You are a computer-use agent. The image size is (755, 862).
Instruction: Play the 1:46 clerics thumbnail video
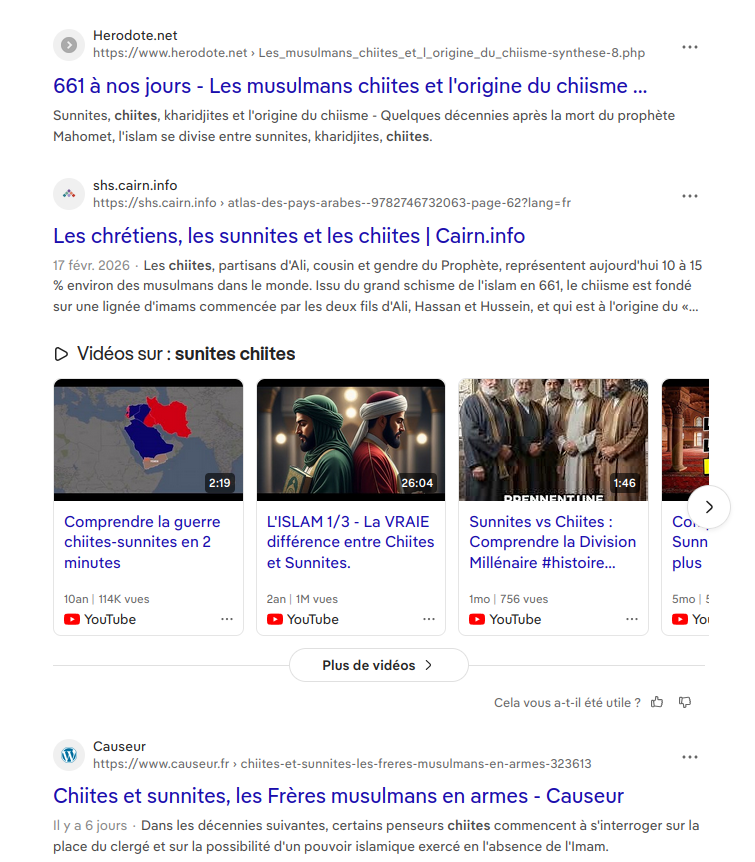pos(553,440)
